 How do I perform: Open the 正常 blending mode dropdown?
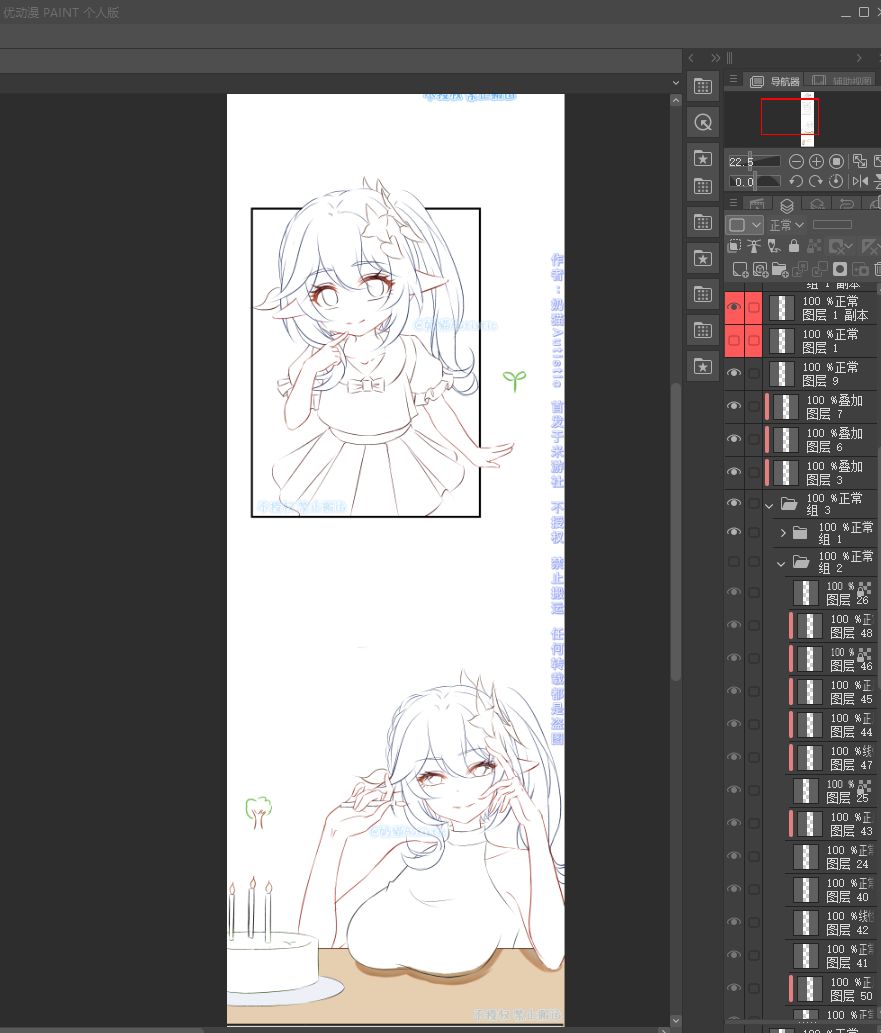[786, 225]
